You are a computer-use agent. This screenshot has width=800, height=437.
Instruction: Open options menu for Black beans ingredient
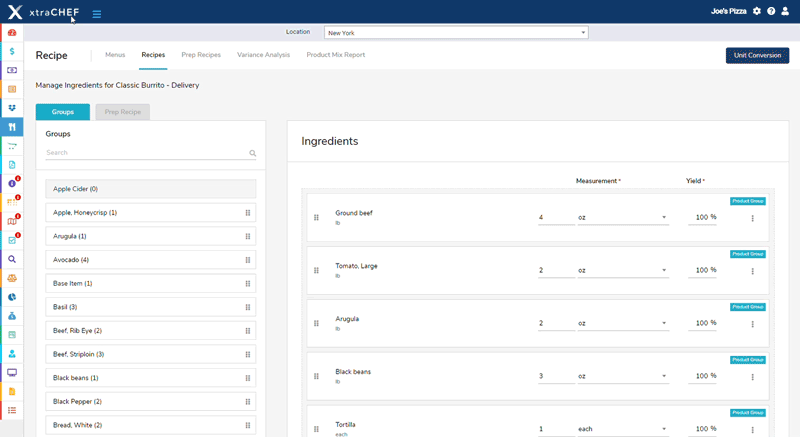click(752, 377)
